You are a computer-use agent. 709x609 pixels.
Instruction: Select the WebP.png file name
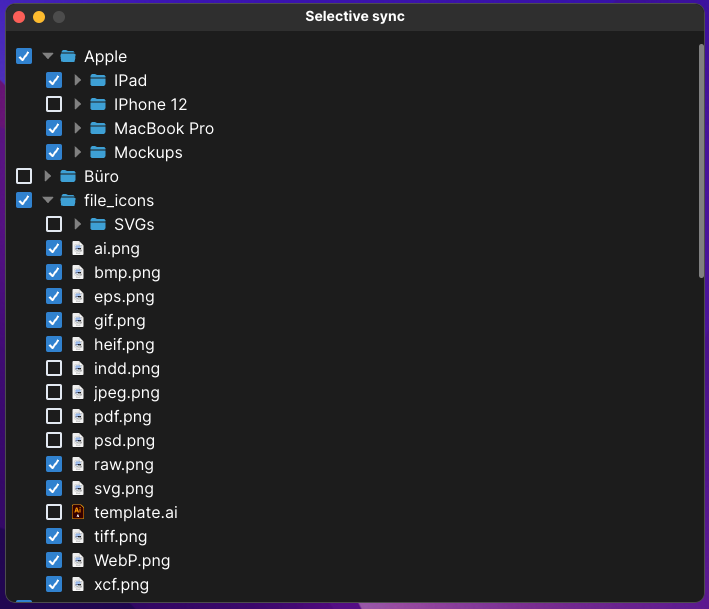132,561
